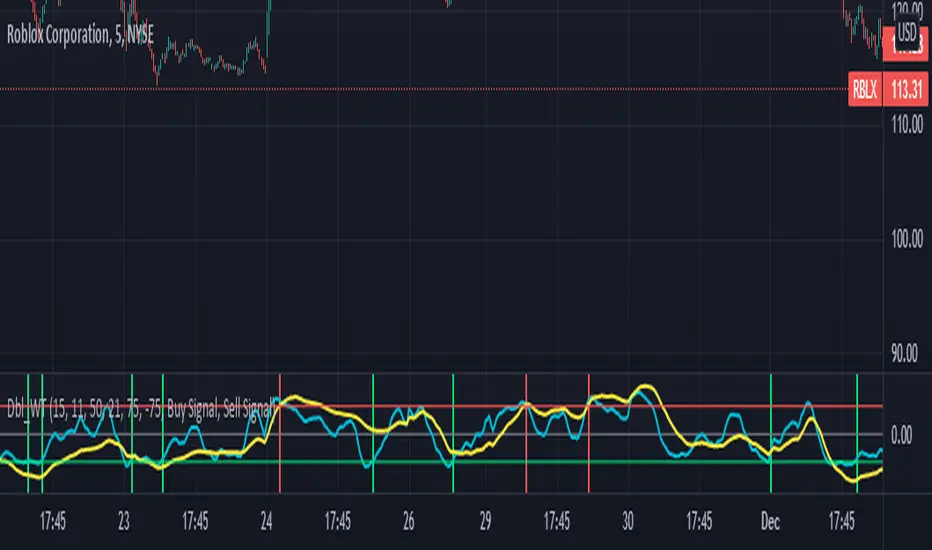Click the 113.31 last price label

coord(906,90)
